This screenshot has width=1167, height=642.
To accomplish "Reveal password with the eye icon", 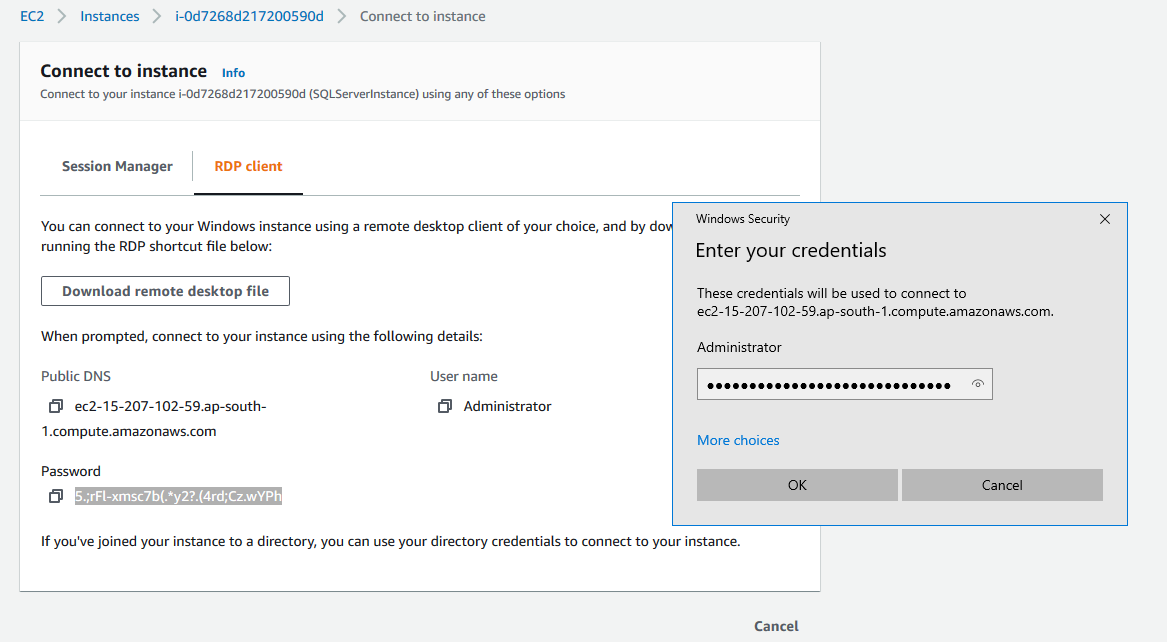I will [x=977, y=385].
